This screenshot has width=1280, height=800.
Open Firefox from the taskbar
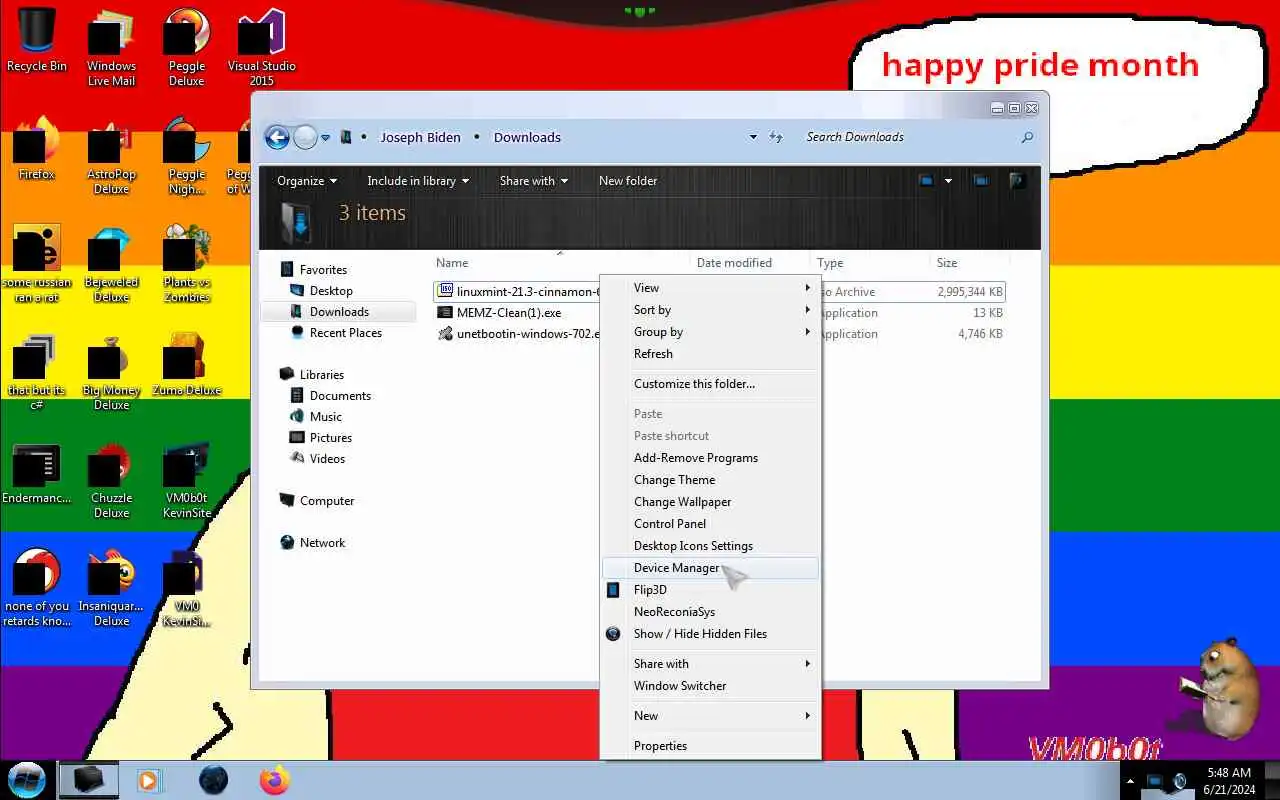pyautogui.click(x=274, y=780)
